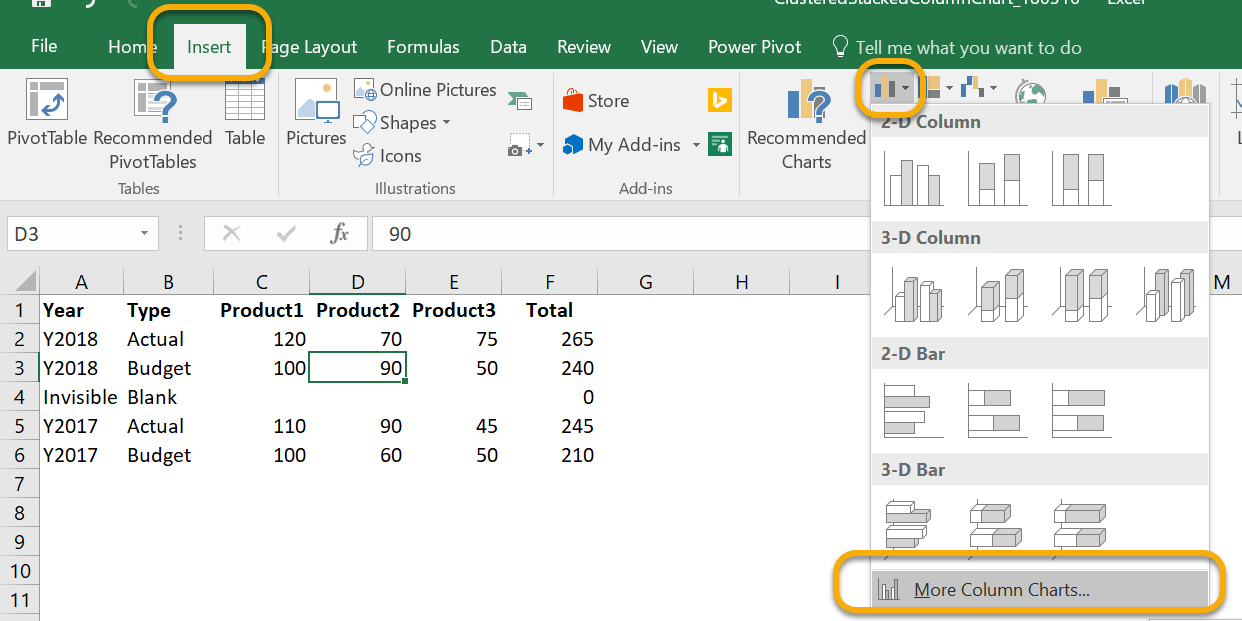Select the 2-D Clustered Bar chart
The height and width of the screenshot is (621, 1242).
914,410
